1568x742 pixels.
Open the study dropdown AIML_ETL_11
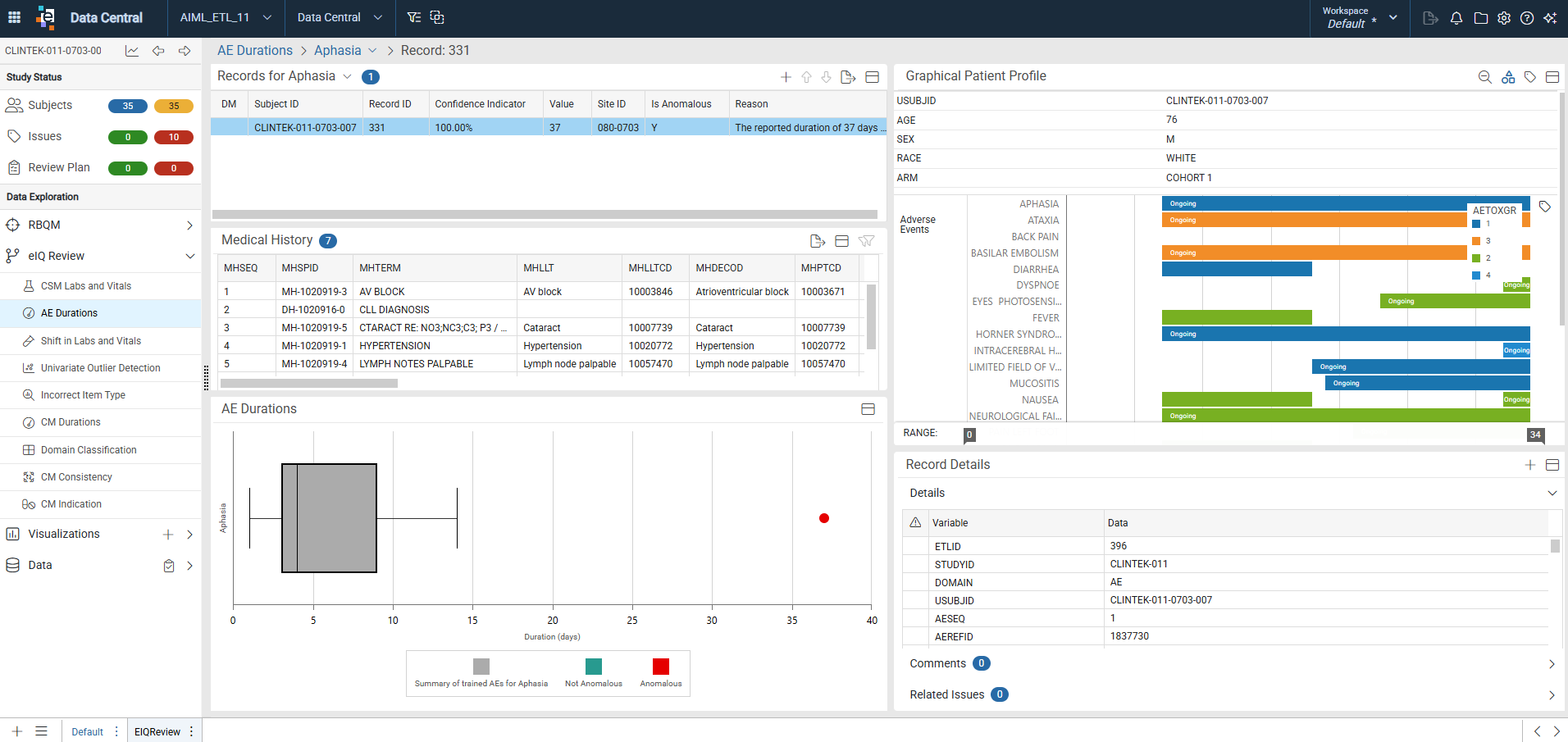[x=226, y=17]
